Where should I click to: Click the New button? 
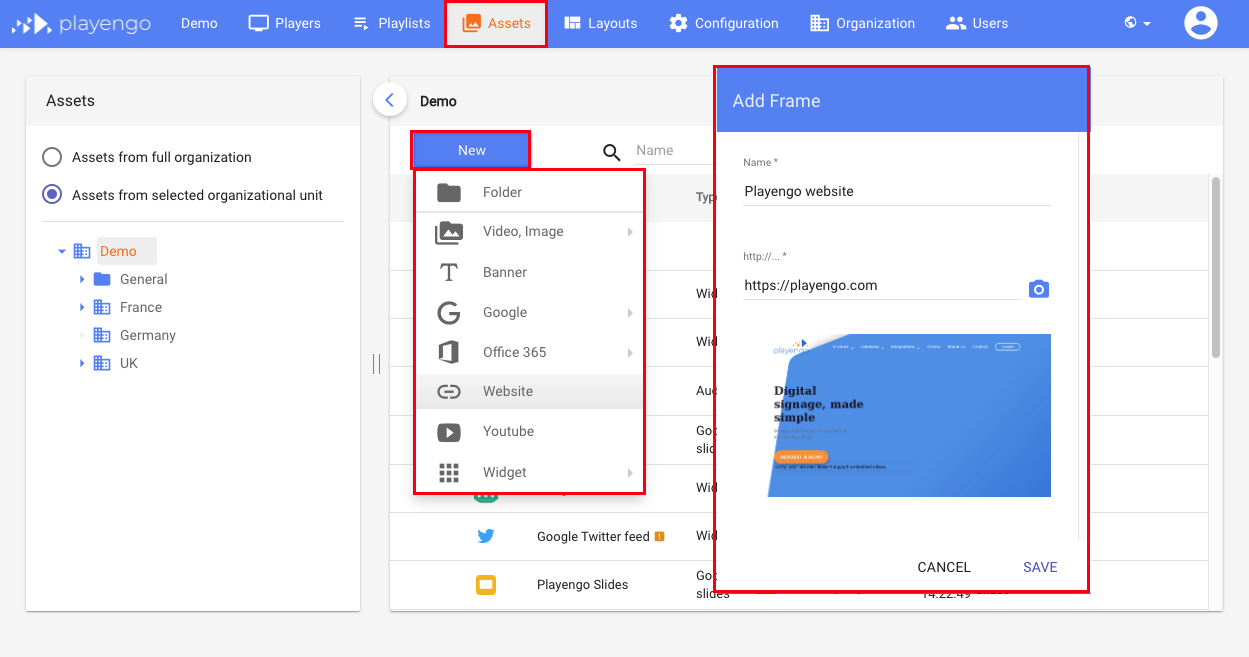(x=471, y=150)
